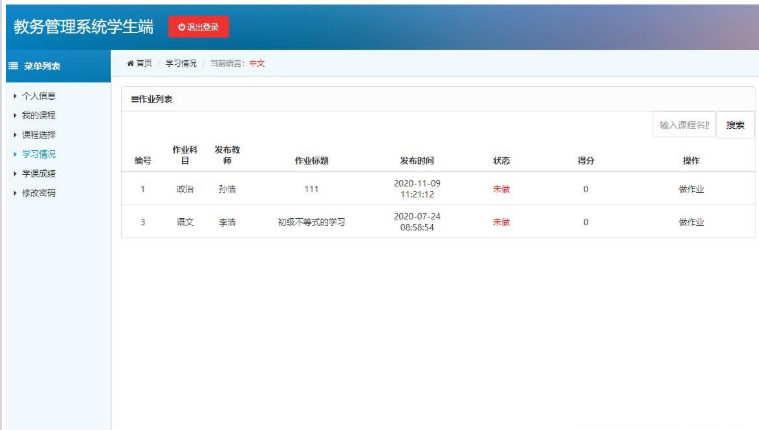Open 修改密码 sidebar item
The image size is (759, 430).
(x=39, y=193)
